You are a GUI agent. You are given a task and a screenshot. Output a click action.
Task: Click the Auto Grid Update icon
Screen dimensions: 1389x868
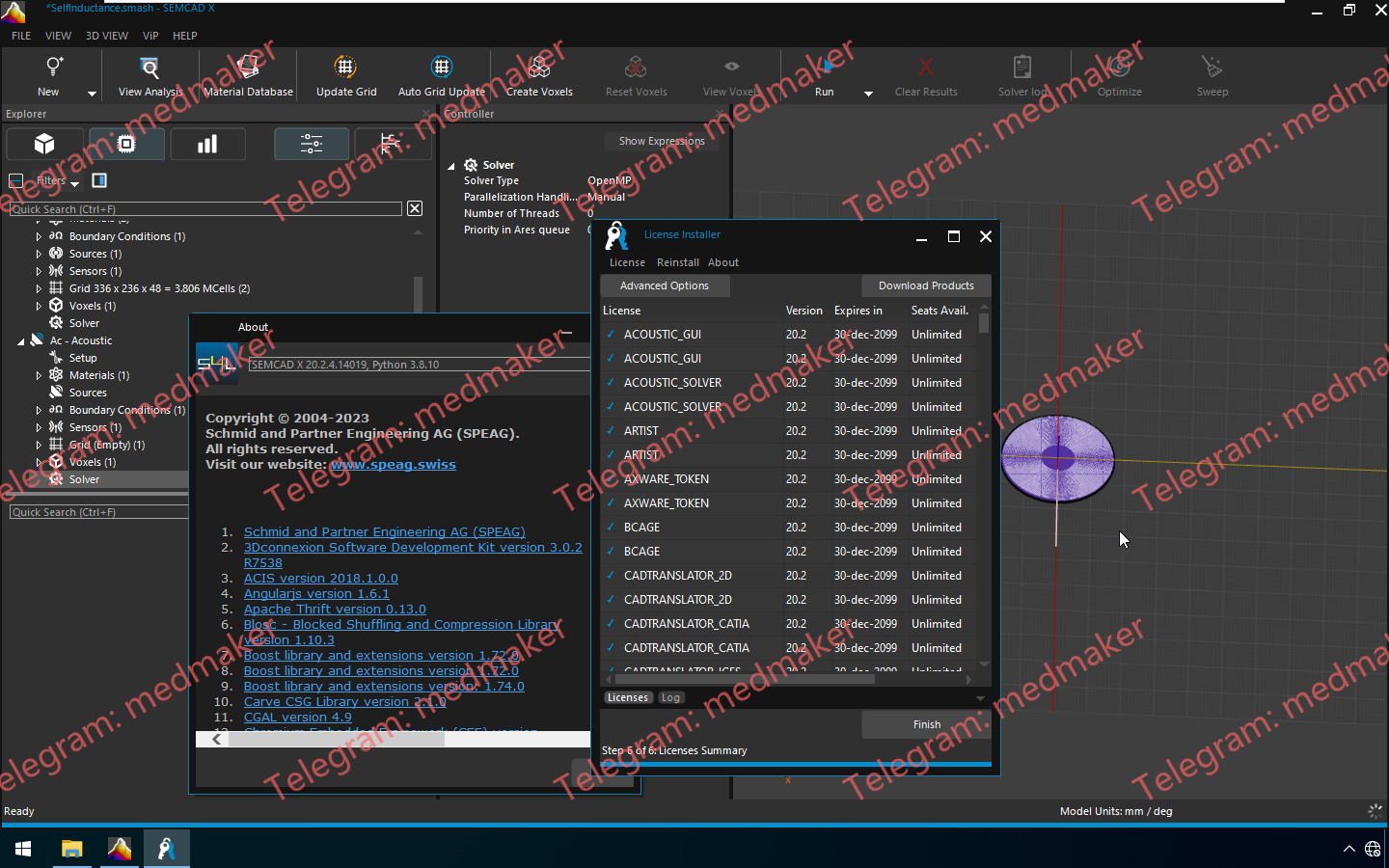coord(441,68)
